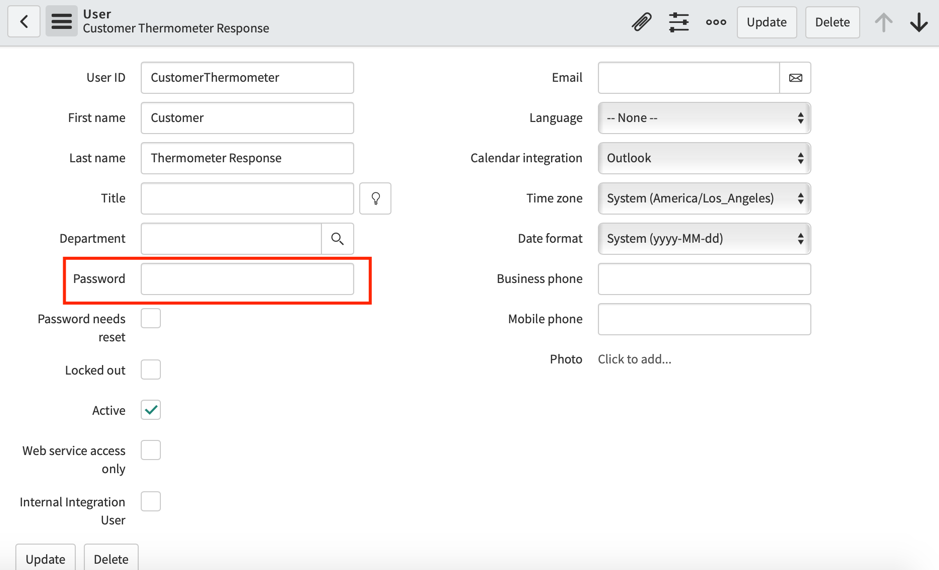Click the paperclip attachments icon

pos(641,22)
